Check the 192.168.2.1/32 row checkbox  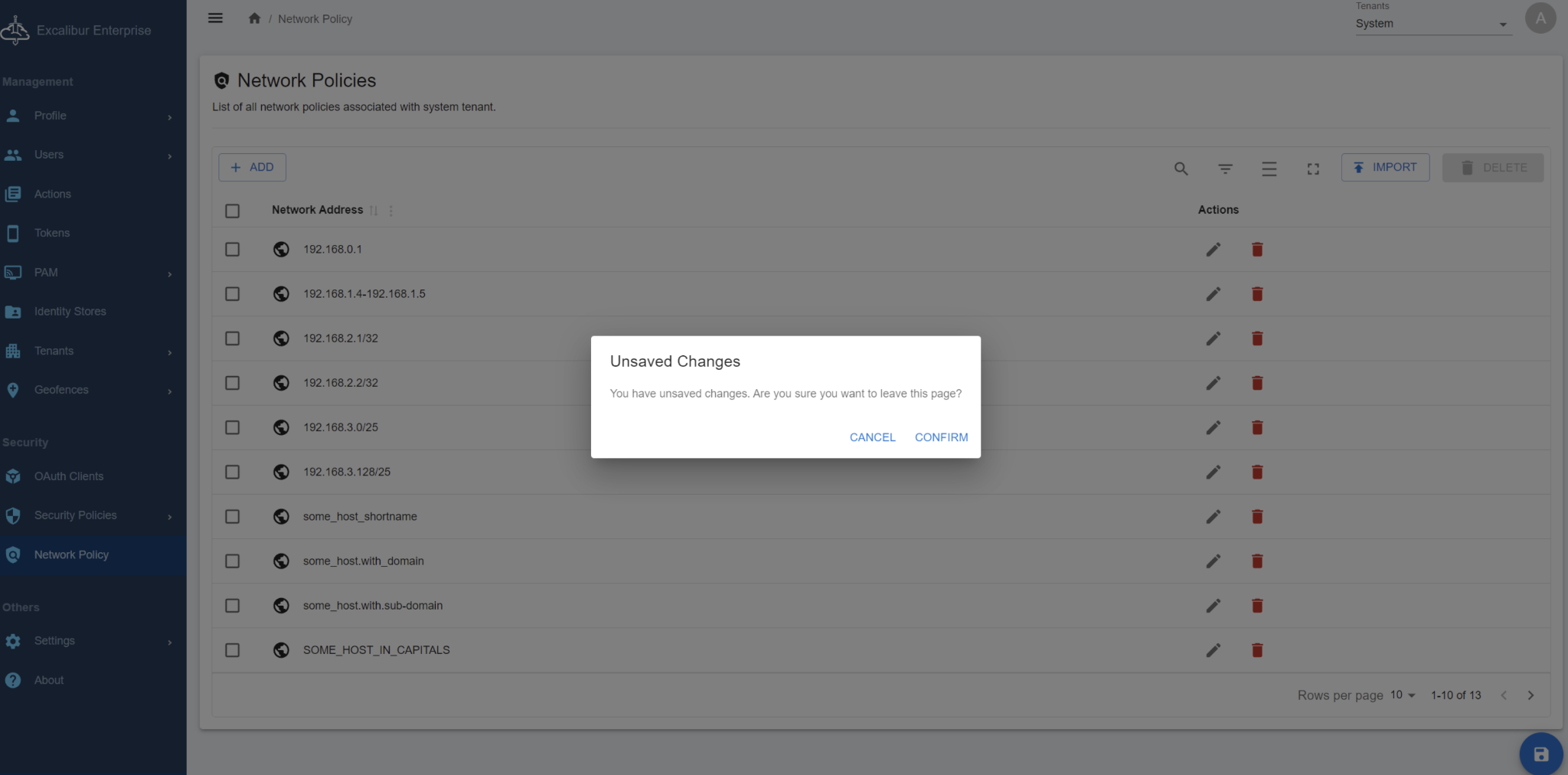click(232, 338)
